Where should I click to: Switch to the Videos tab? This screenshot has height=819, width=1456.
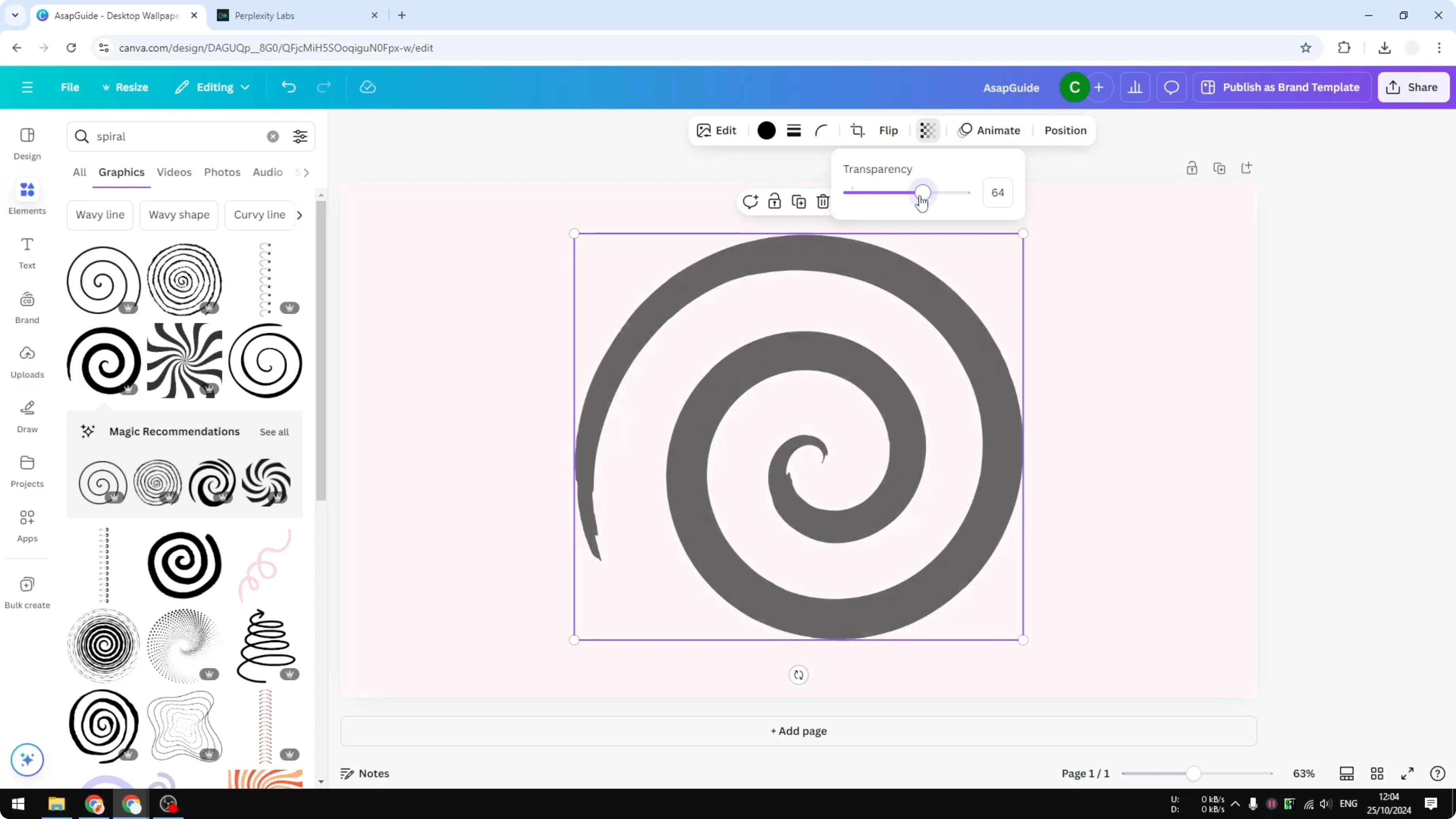tap(174, 172)
